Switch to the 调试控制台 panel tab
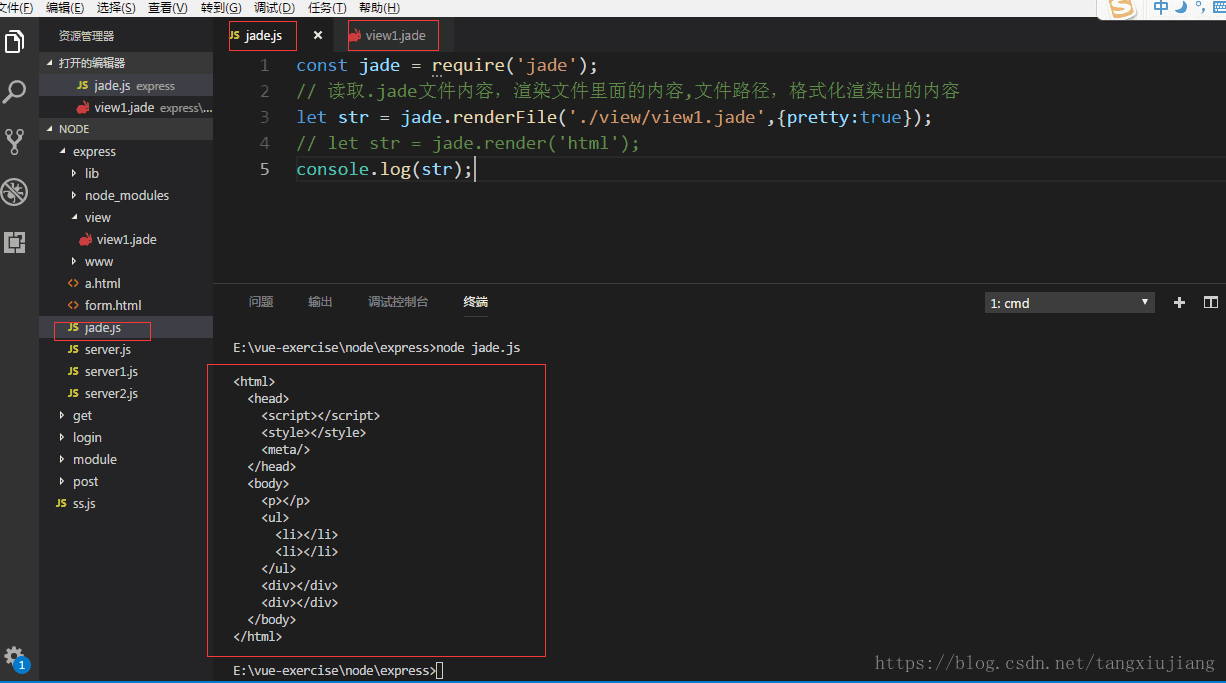Viewport: 1226px width, 683px height. tap(398, 301)
